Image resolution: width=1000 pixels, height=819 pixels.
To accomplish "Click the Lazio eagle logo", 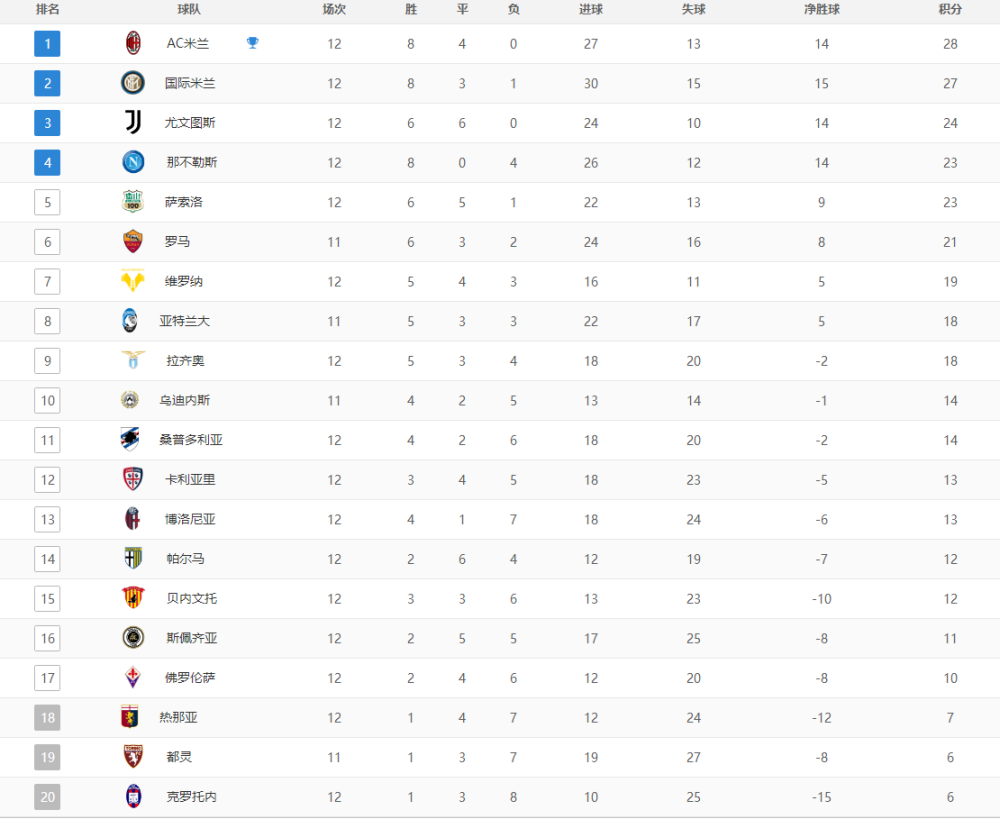I will pyautogui.click(x=133, y=360).
